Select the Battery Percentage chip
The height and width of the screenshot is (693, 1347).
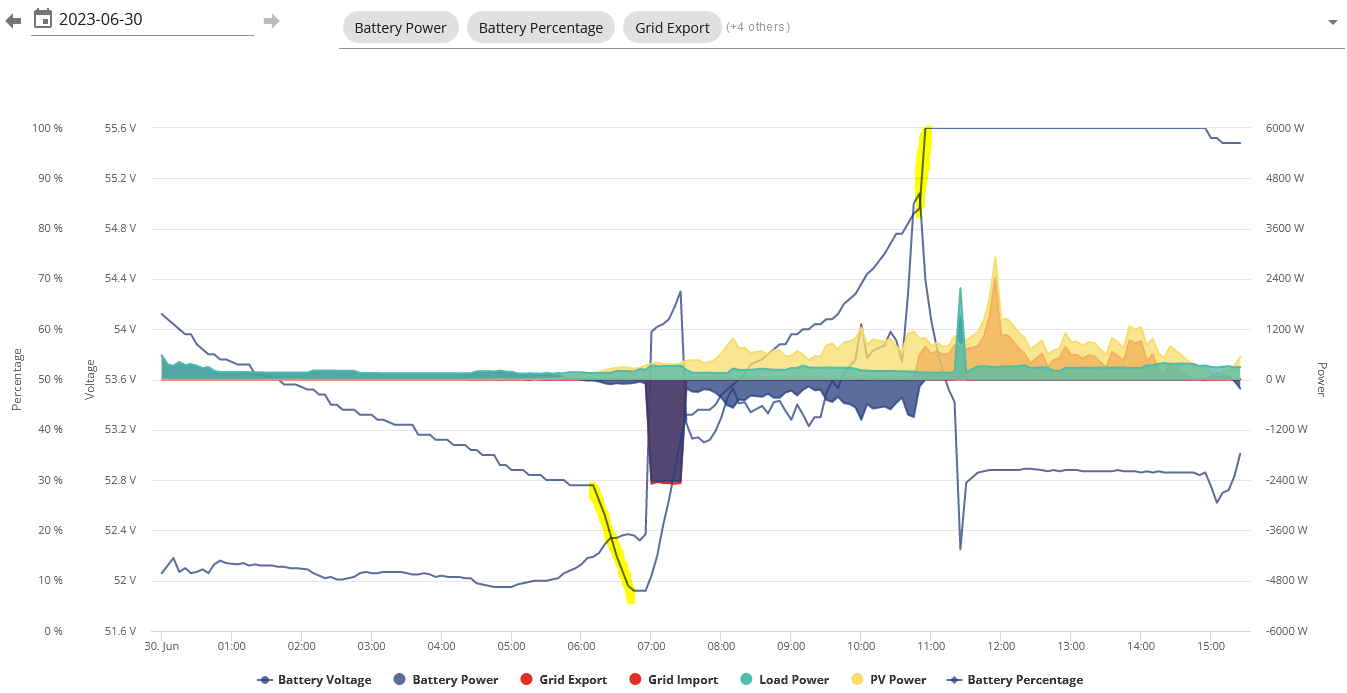540,27
